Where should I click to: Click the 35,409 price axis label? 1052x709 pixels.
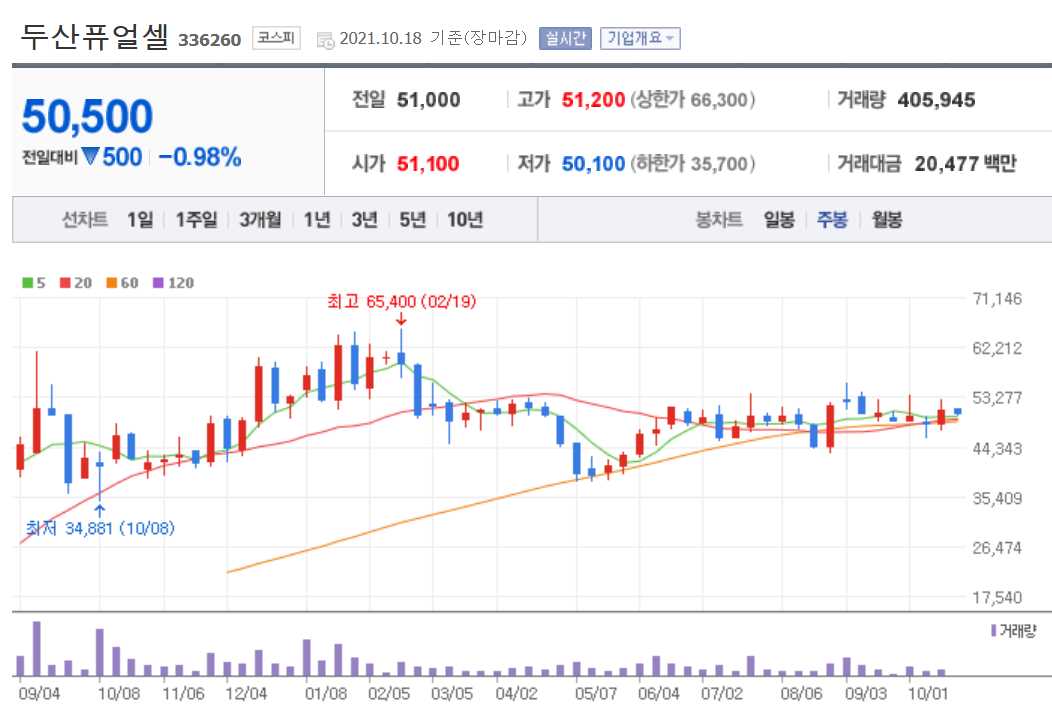pos(997,498)
